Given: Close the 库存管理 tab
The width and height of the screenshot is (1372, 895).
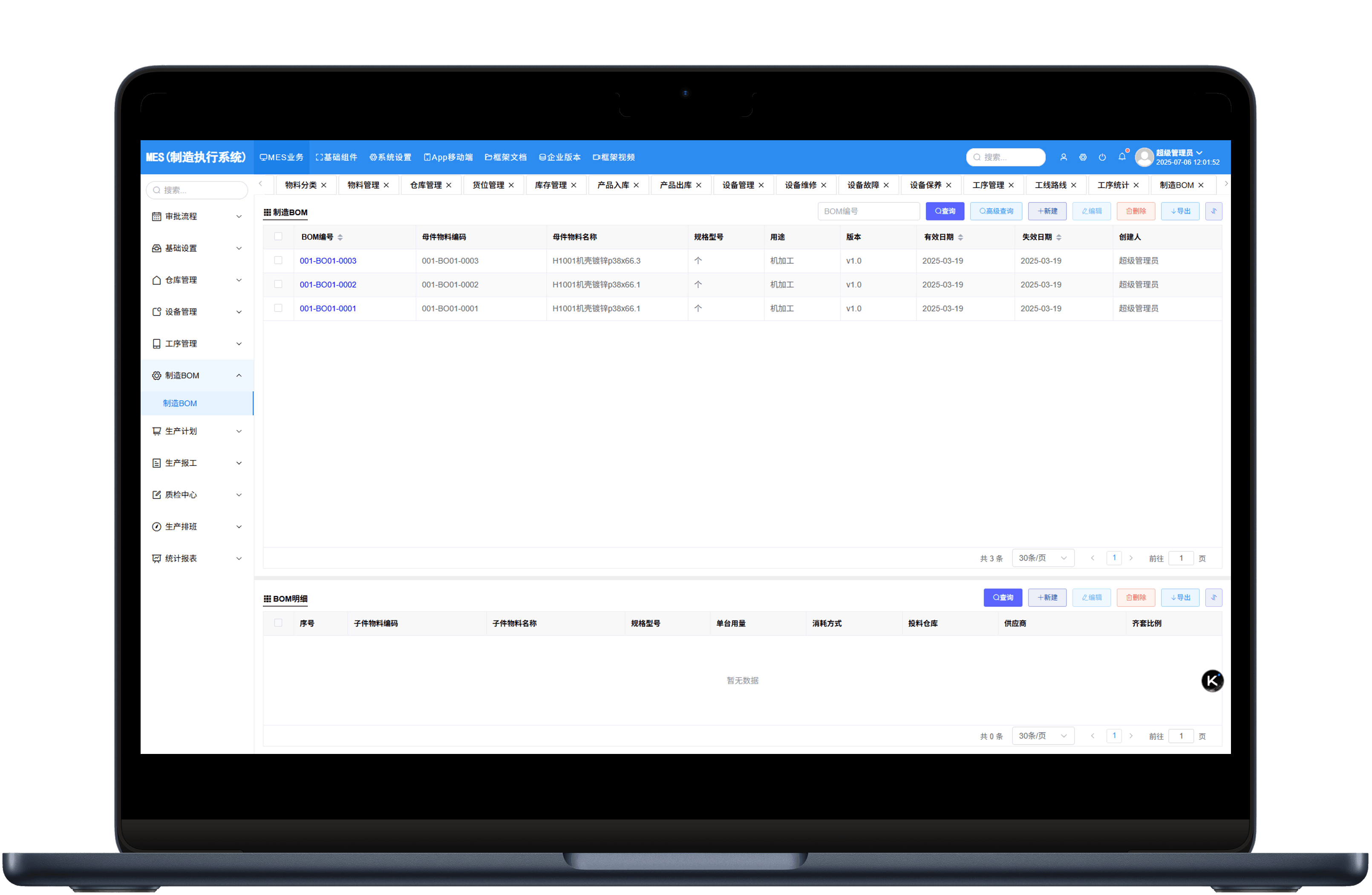Looking at the screenshot, I should pyautogui.click(x=574, y=185).
